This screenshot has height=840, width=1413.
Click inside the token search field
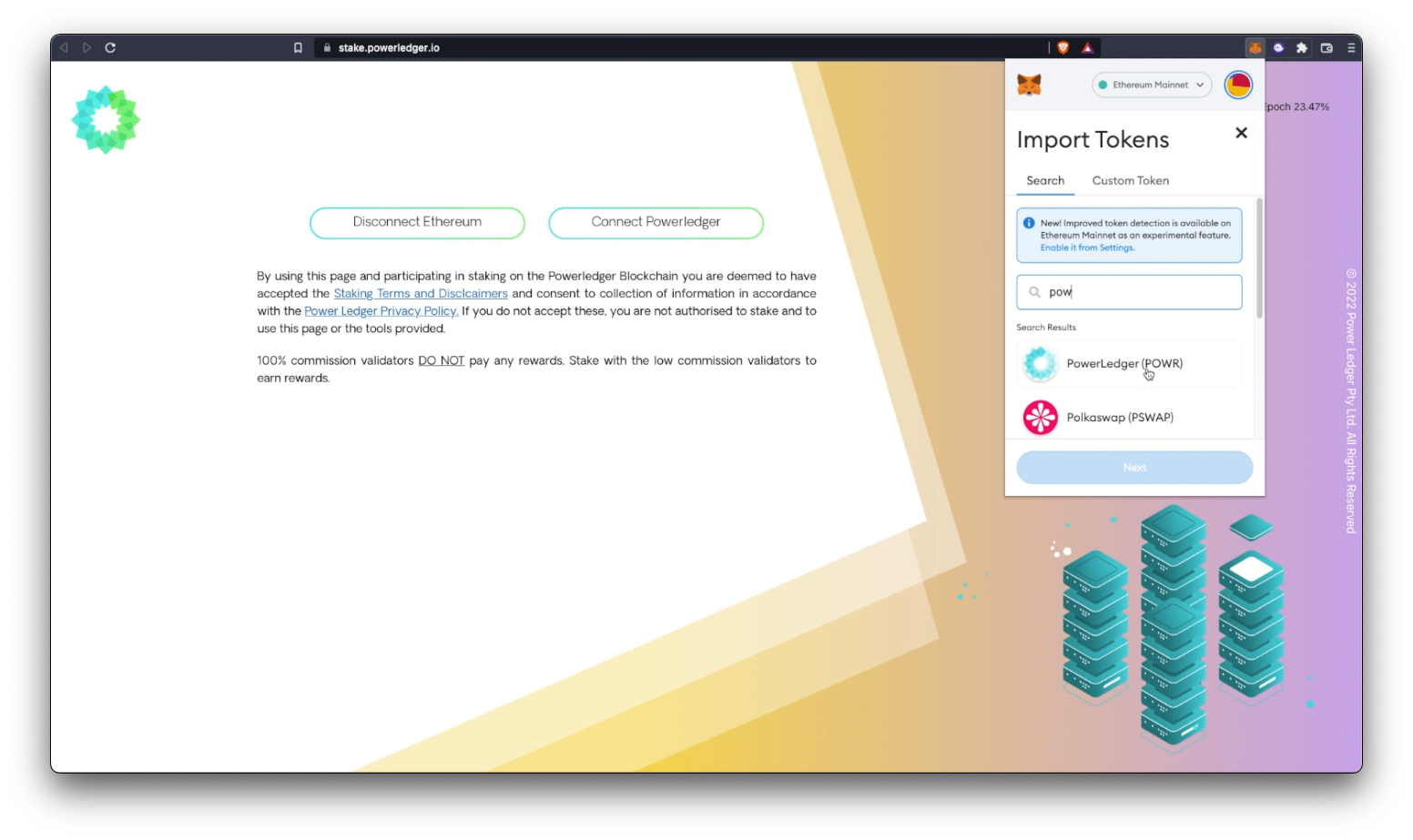click(1129, 292)
